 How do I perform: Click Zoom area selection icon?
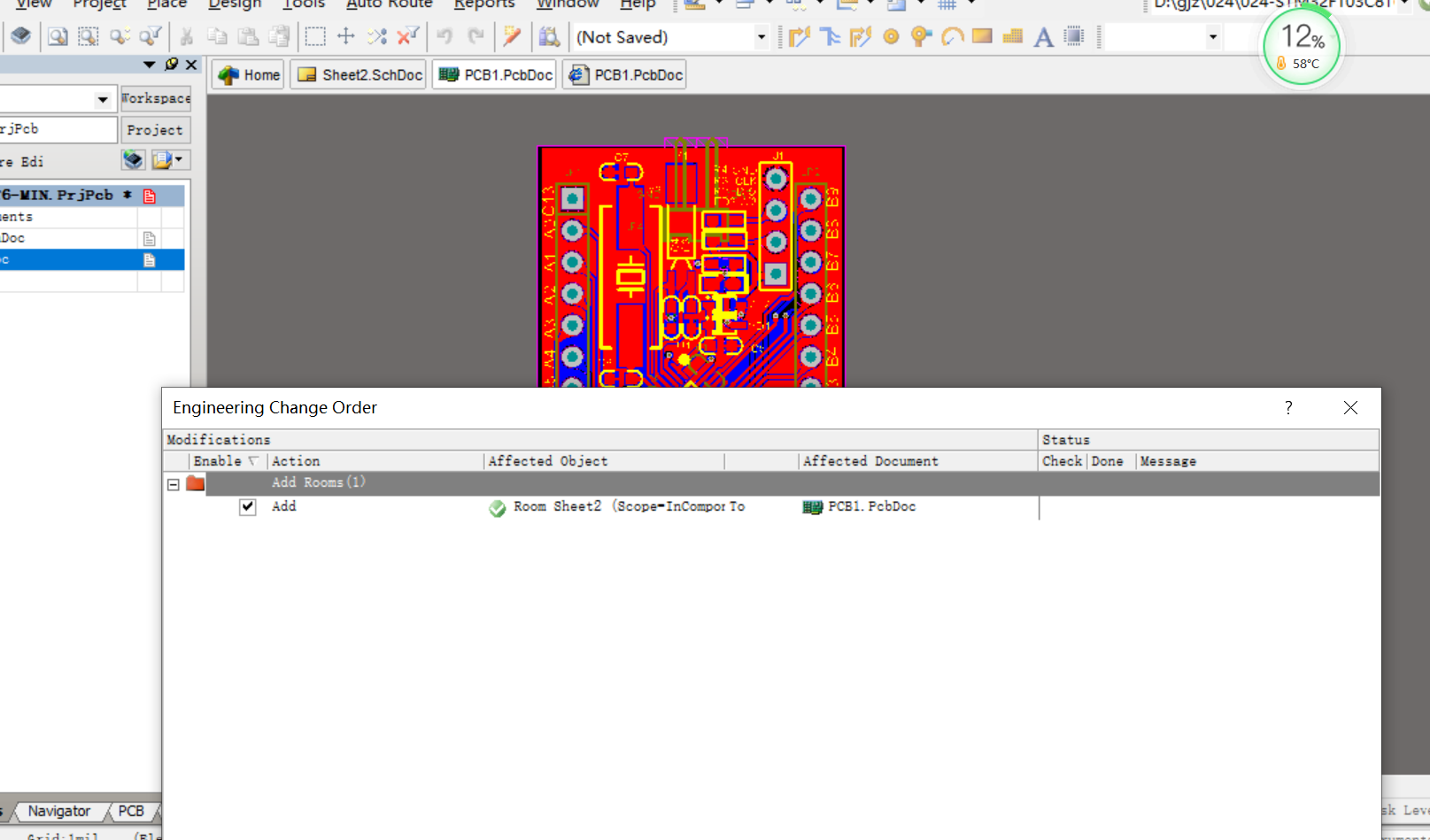pos(89,36)
